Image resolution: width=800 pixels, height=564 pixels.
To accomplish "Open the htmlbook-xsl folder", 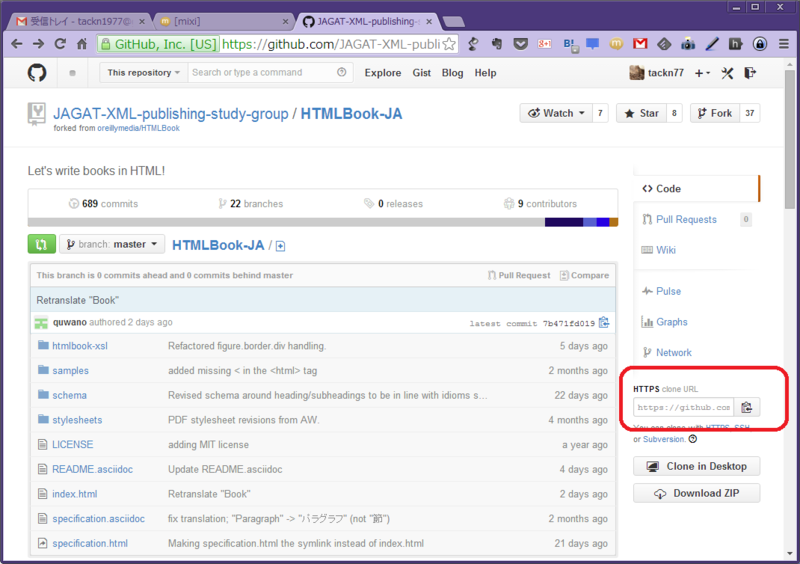I will 80,346.
